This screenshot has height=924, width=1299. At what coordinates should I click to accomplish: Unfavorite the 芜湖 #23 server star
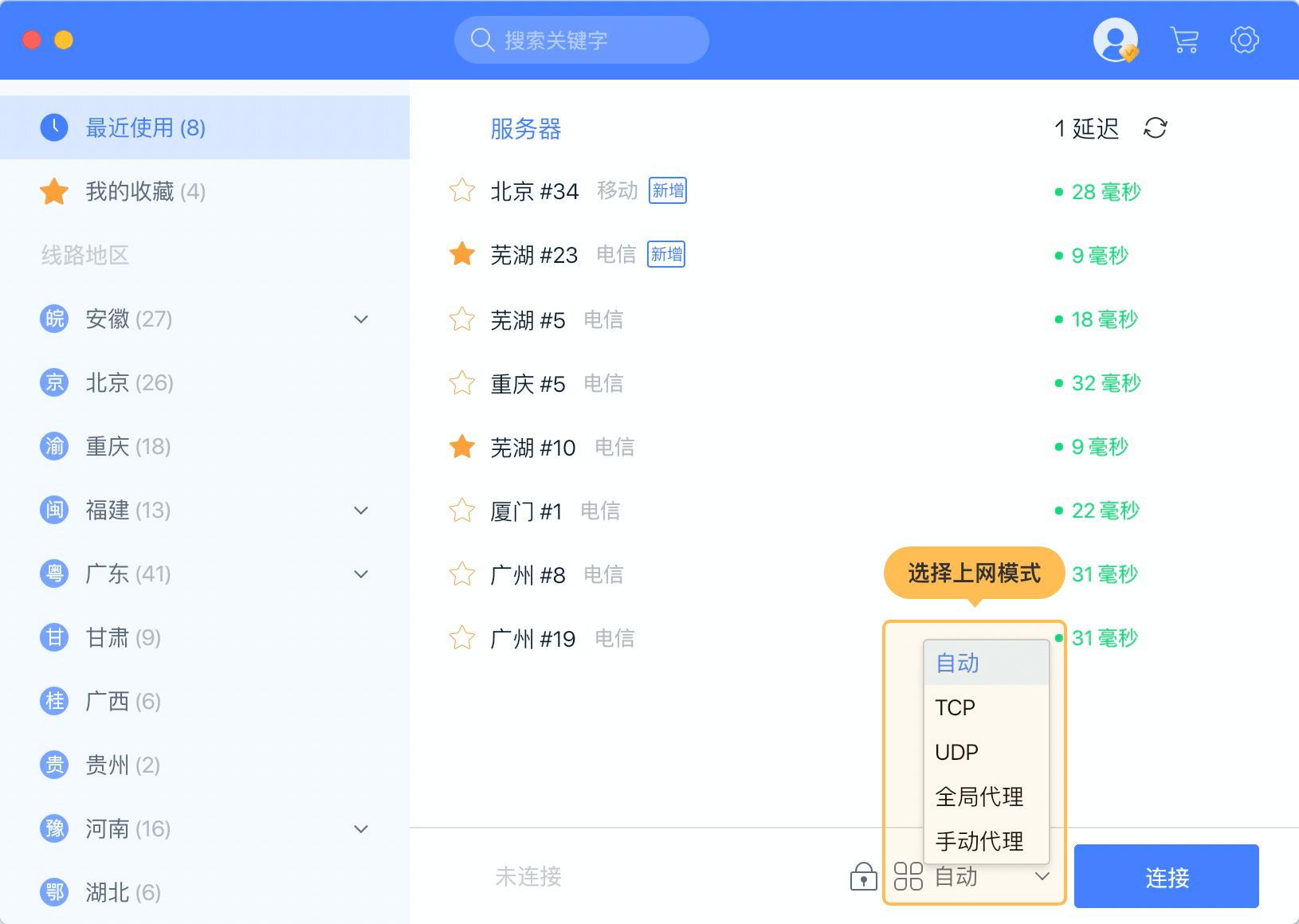pos(462,255)
